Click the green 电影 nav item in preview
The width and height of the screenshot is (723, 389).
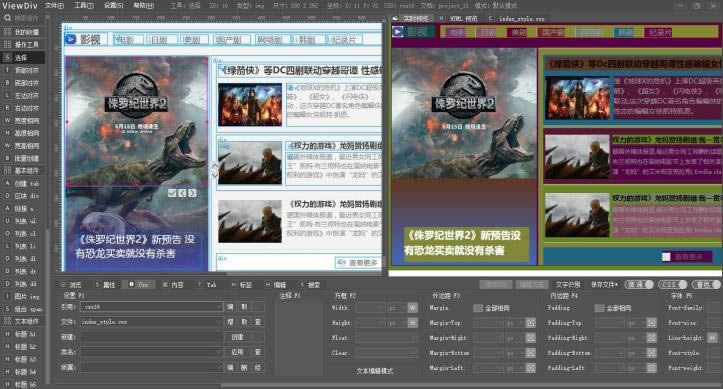pos(457,32)
